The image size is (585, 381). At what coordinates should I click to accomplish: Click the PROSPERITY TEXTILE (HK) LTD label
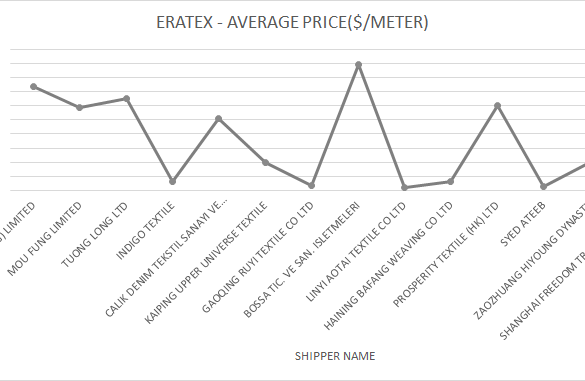point(446,255)
